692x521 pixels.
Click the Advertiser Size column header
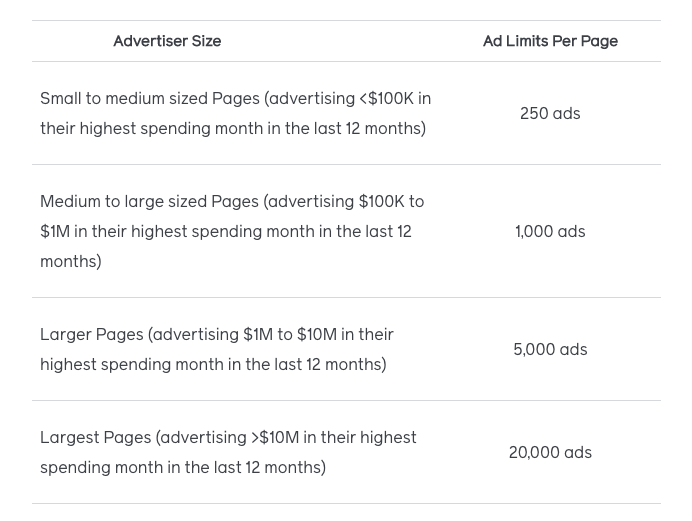click(x=167, y=41)
